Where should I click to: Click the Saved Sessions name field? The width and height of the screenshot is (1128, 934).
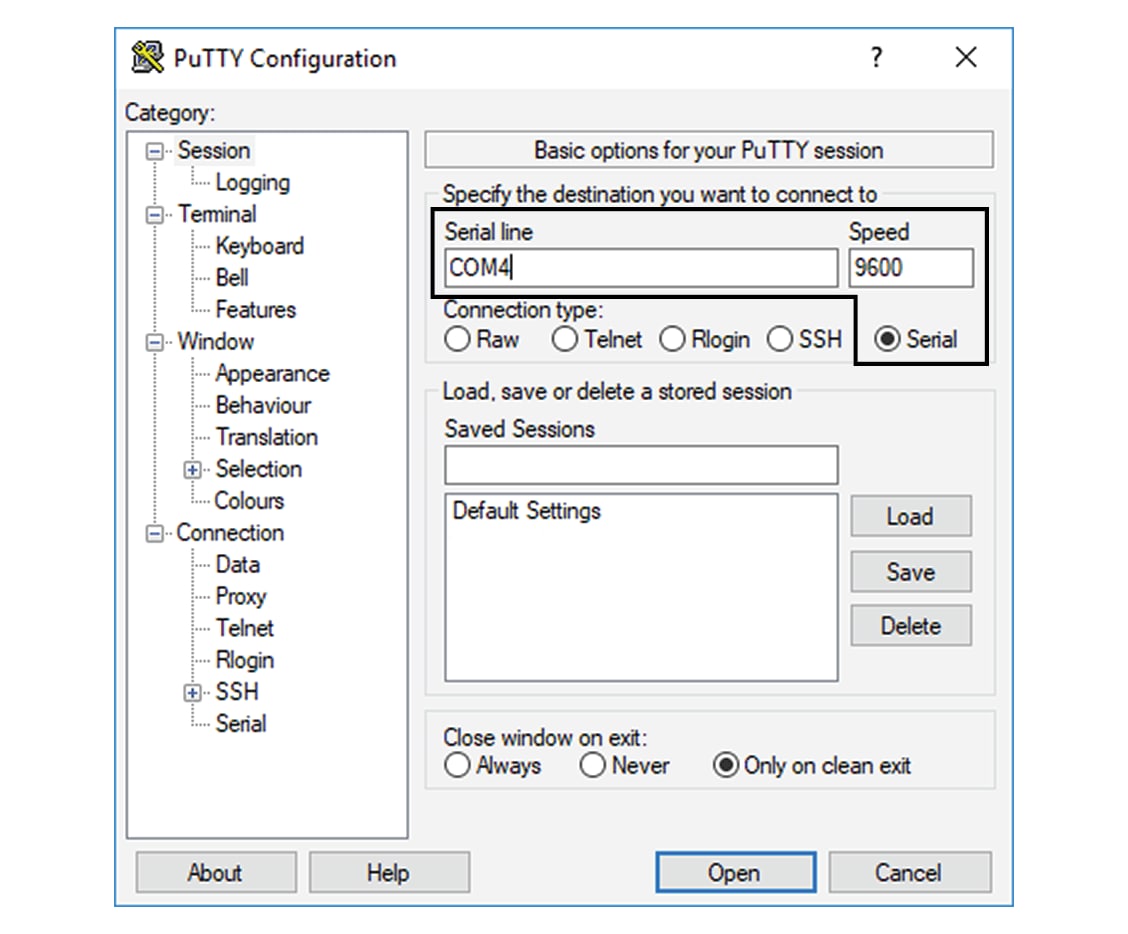[641, 465]
